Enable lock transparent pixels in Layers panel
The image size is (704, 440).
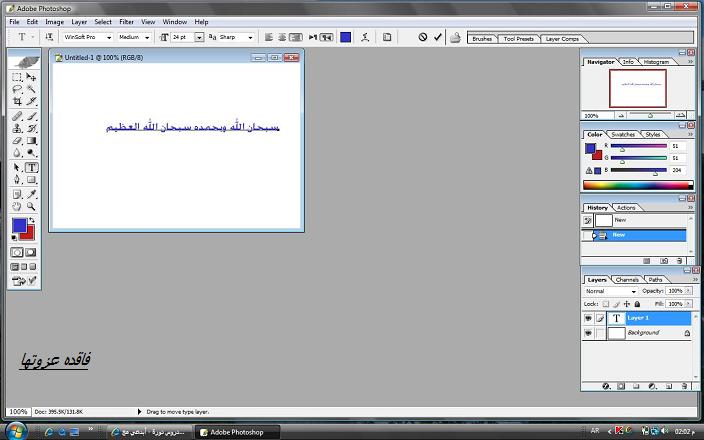click(606, 303)
